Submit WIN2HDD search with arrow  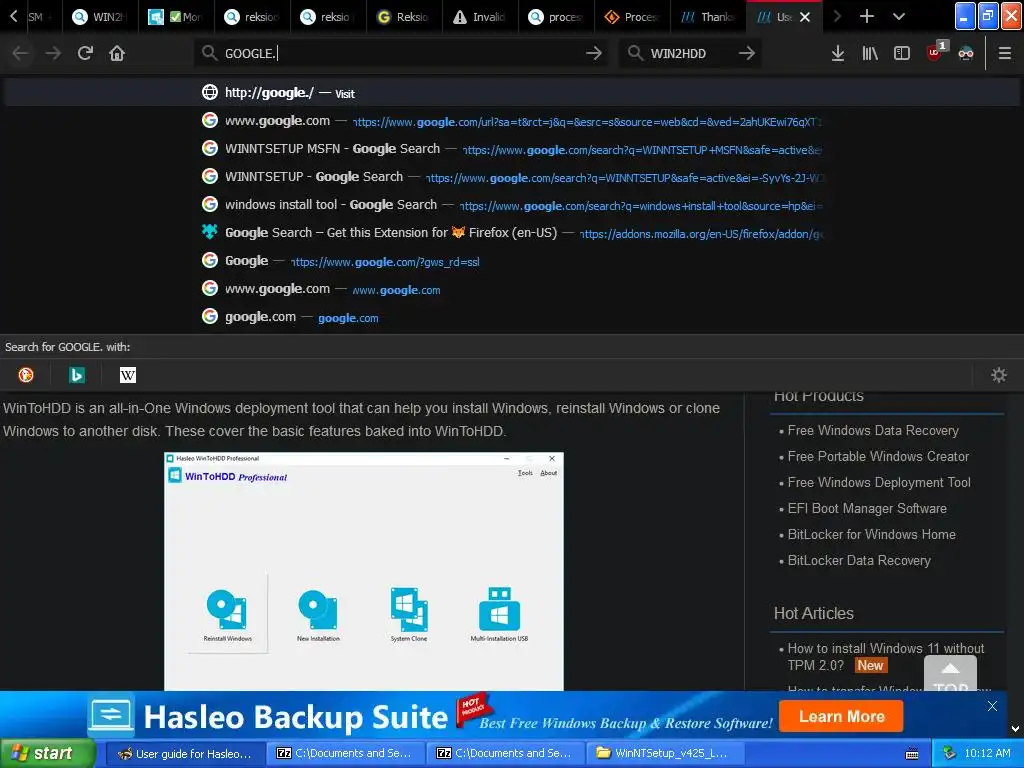pos(746,53)
